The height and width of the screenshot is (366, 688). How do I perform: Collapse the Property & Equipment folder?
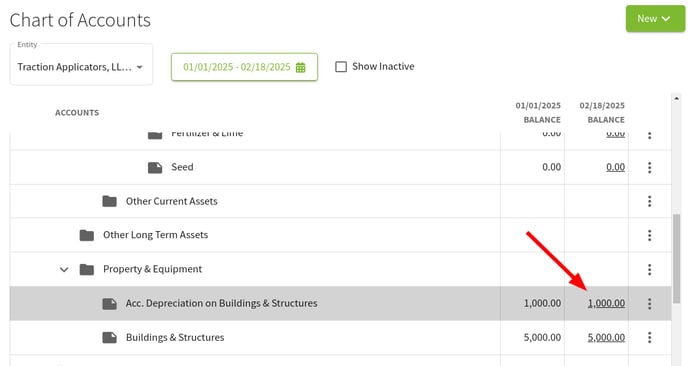coord(64,269)
